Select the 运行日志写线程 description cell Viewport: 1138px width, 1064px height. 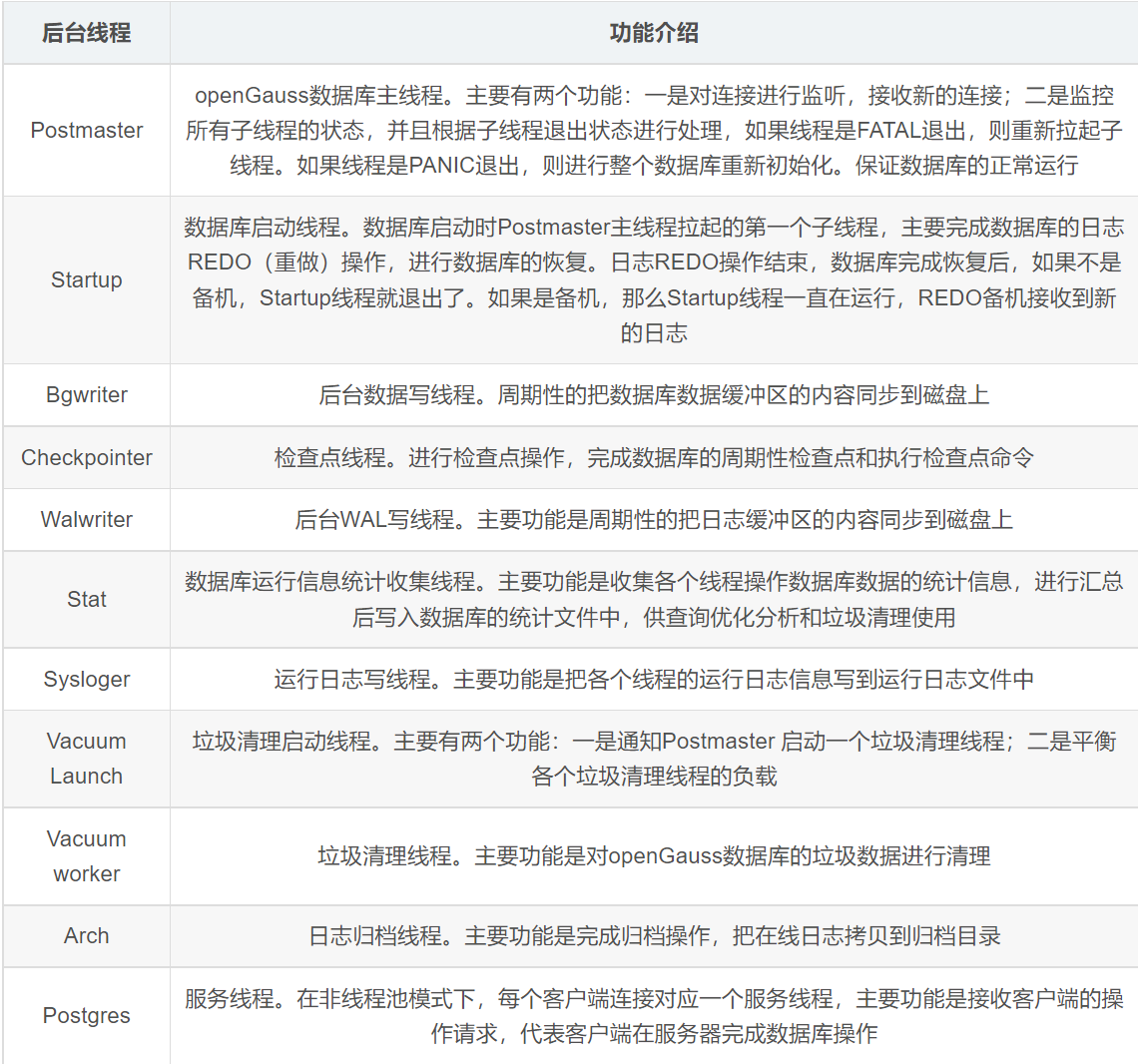coord(654,680)
